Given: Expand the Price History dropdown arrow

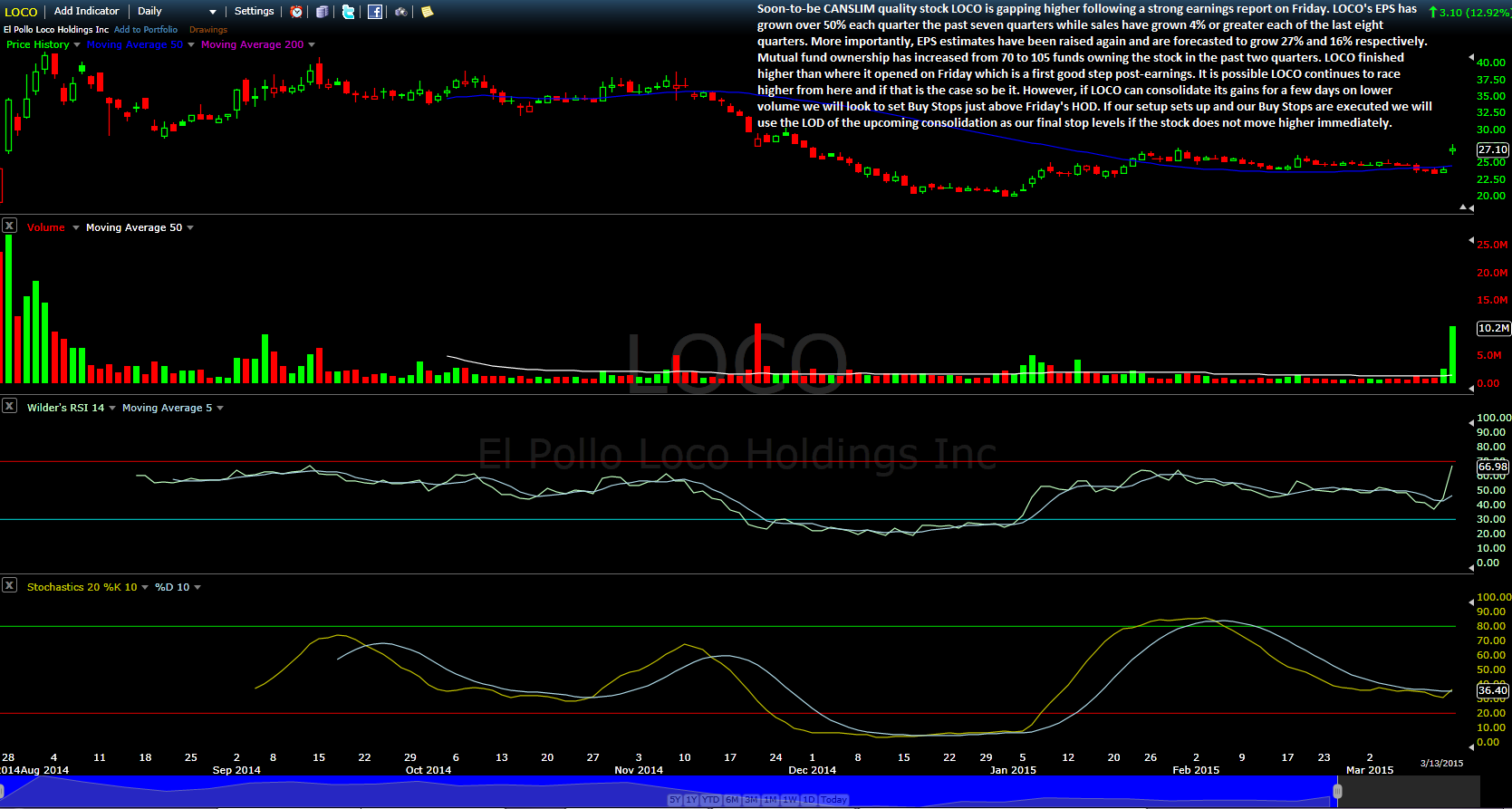Looking at the screenshot, I should tap(77, 44).
